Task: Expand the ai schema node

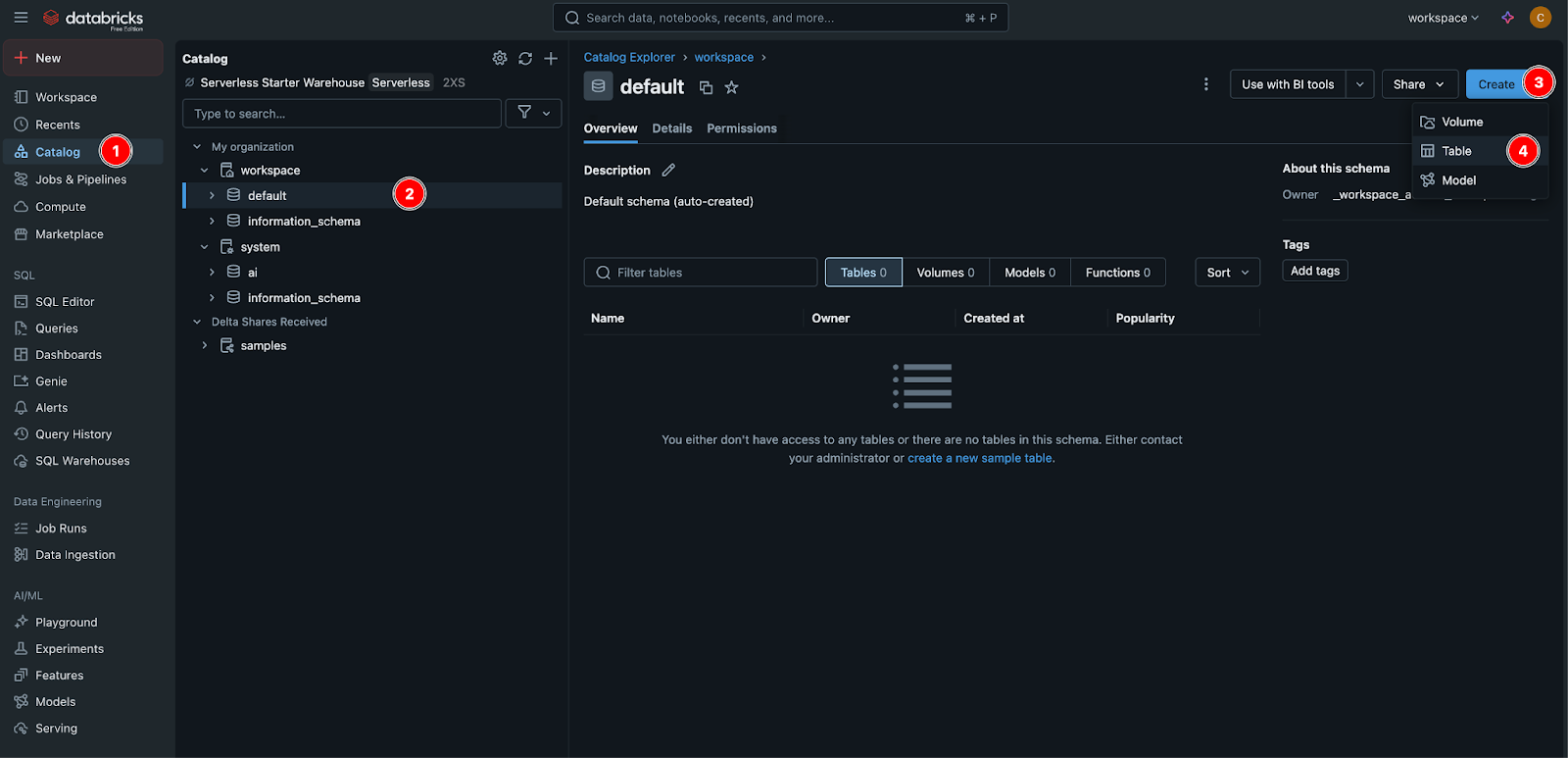Action: (x=212, y=272)
